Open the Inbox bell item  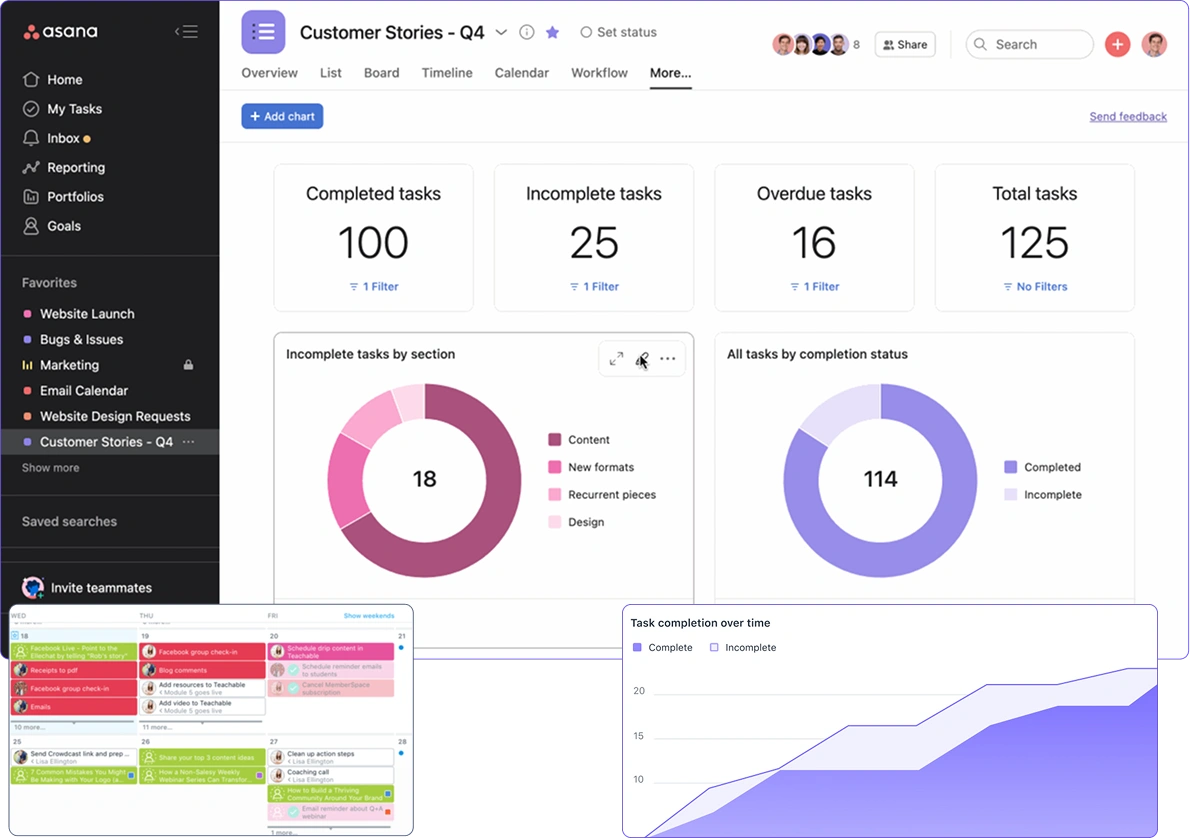click(56, 138)
